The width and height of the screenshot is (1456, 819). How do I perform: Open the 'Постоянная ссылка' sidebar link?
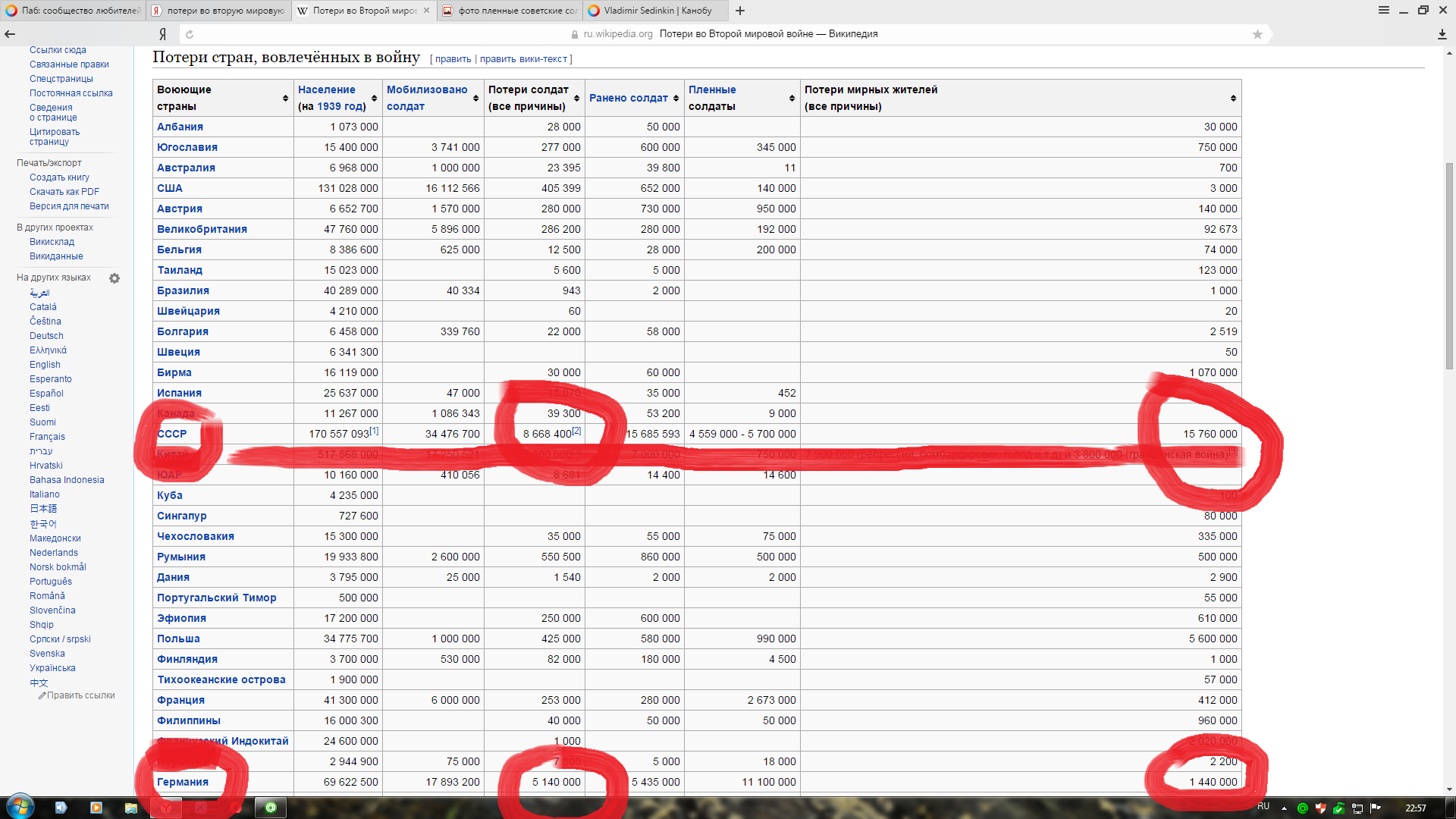click(71, 93)
